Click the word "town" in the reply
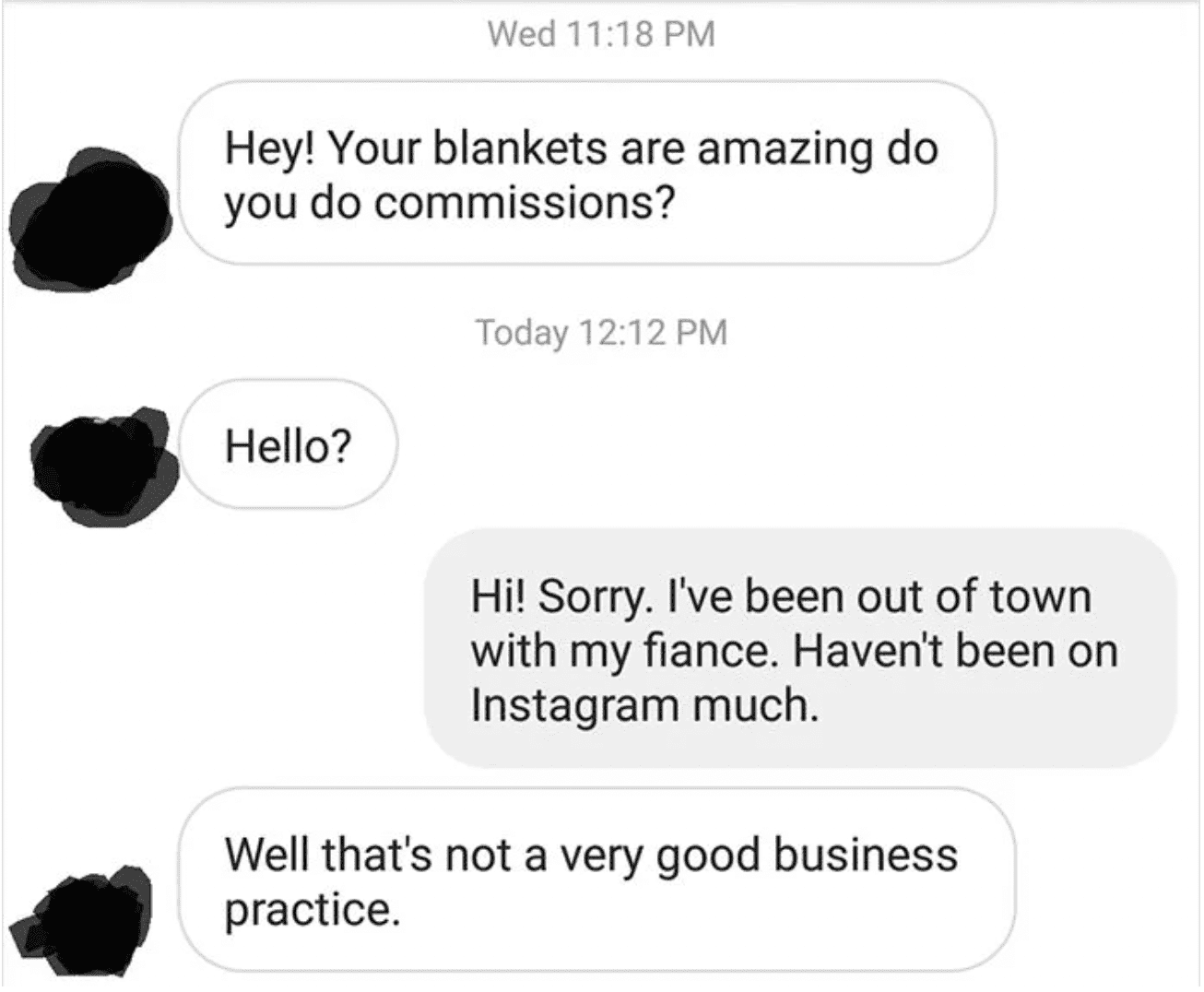1204x992 pixels. point(1040,597)
